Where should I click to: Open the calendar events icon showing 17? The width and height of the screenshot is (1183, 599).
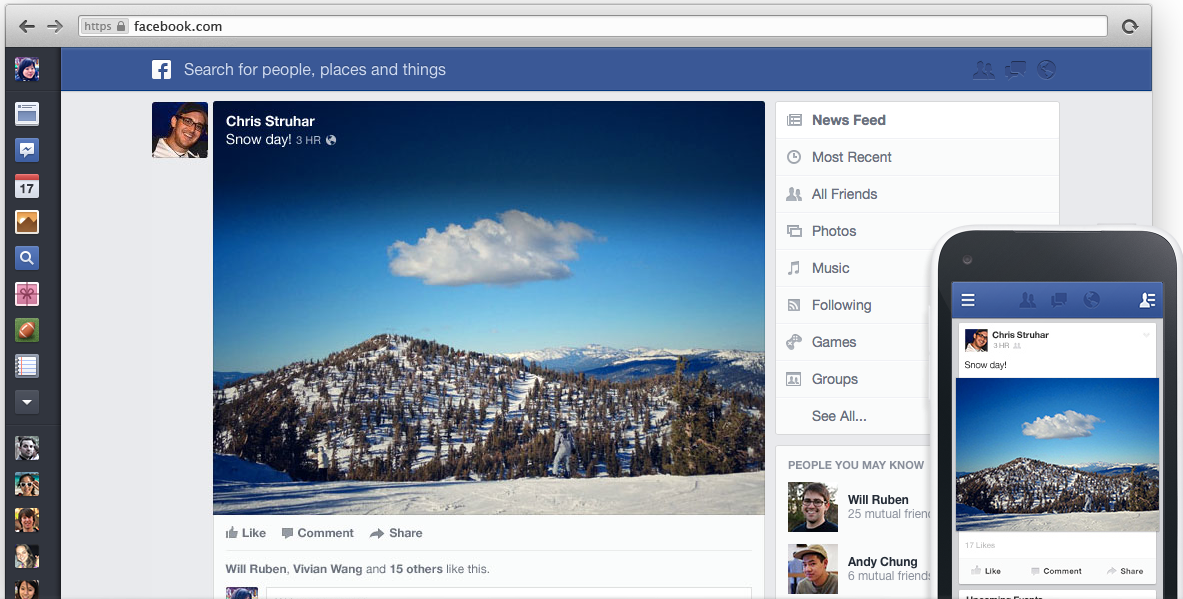click(x=27, y=186)
